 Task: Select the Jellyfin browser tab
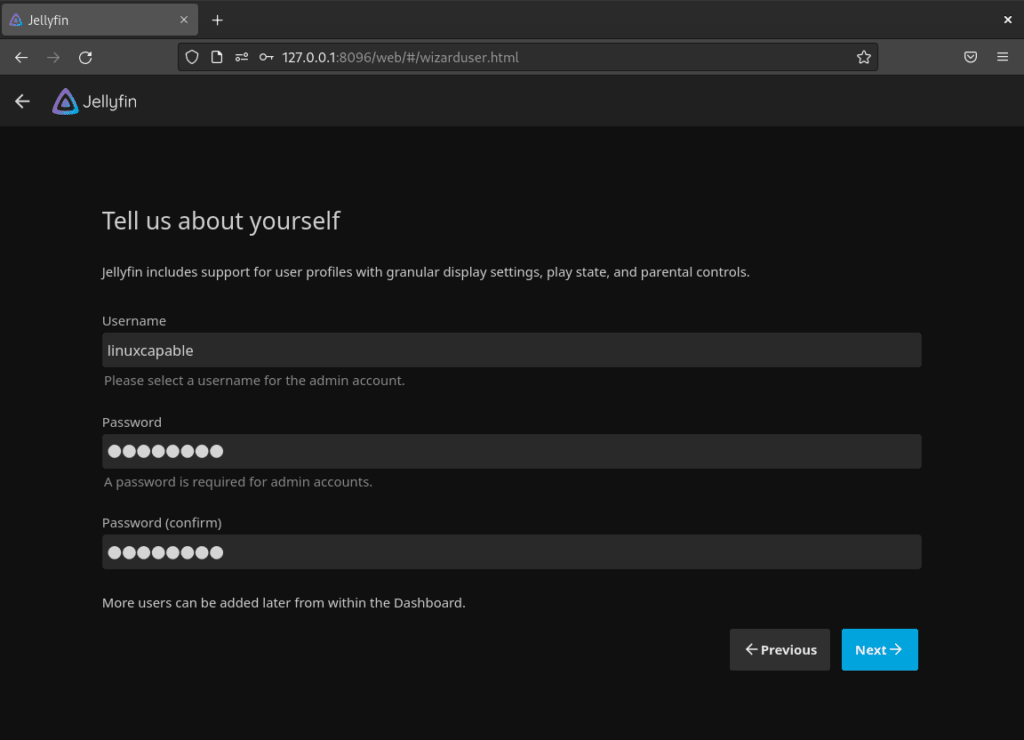[90, 20]
